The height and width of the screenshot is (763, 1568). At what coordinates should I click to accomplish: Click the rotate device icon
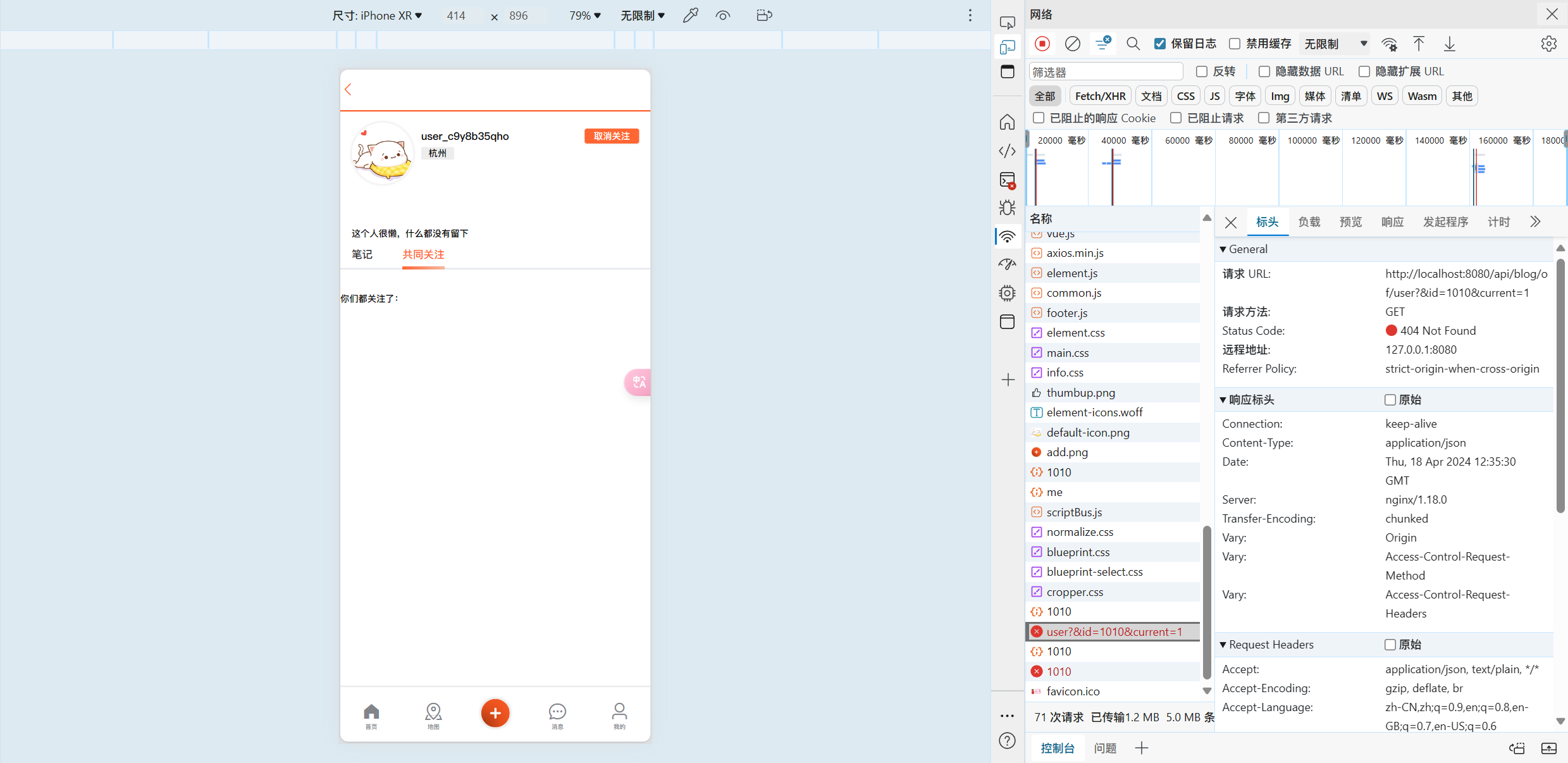click(764, 15)
